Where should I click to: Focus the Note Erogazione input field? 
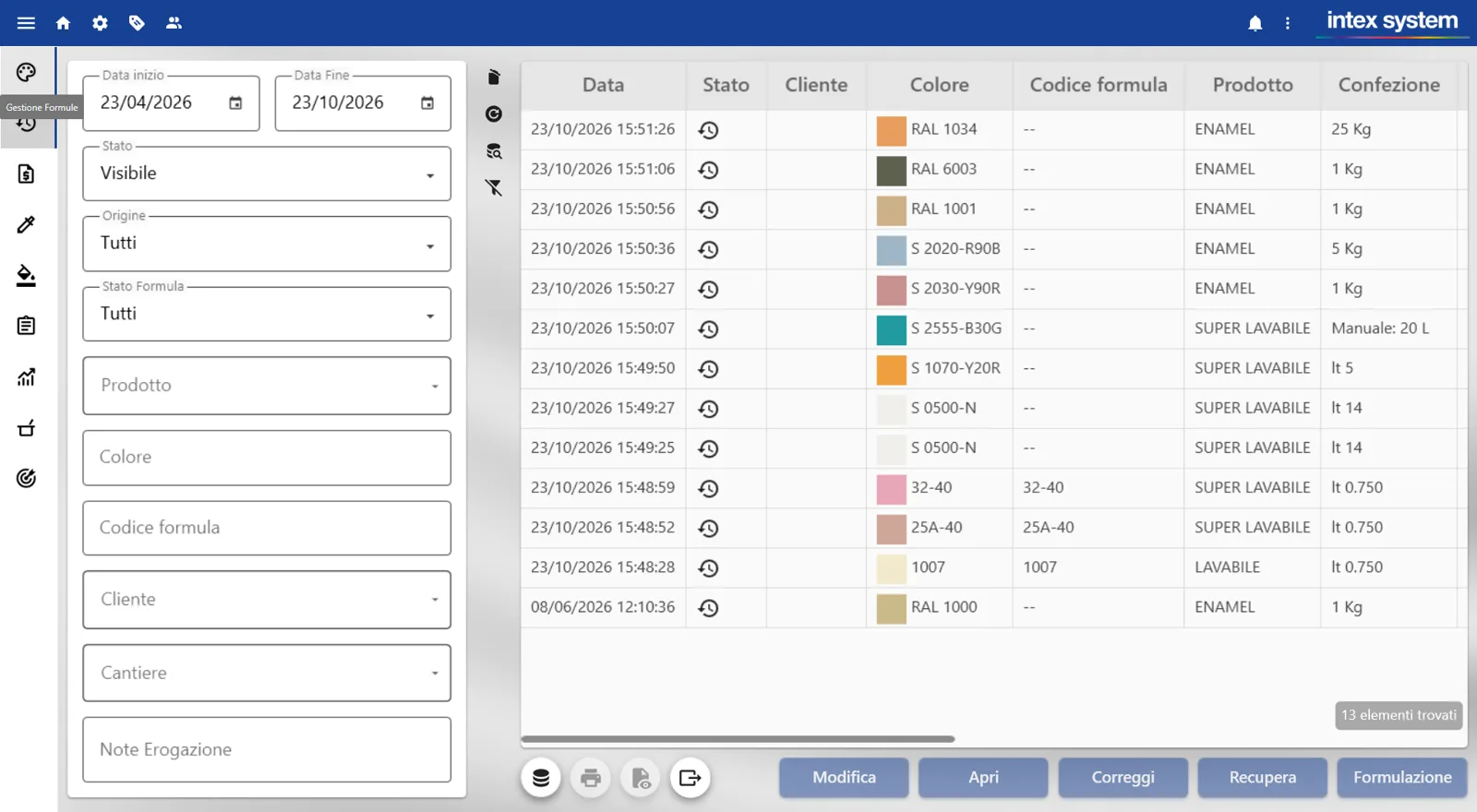click(267, 750)
